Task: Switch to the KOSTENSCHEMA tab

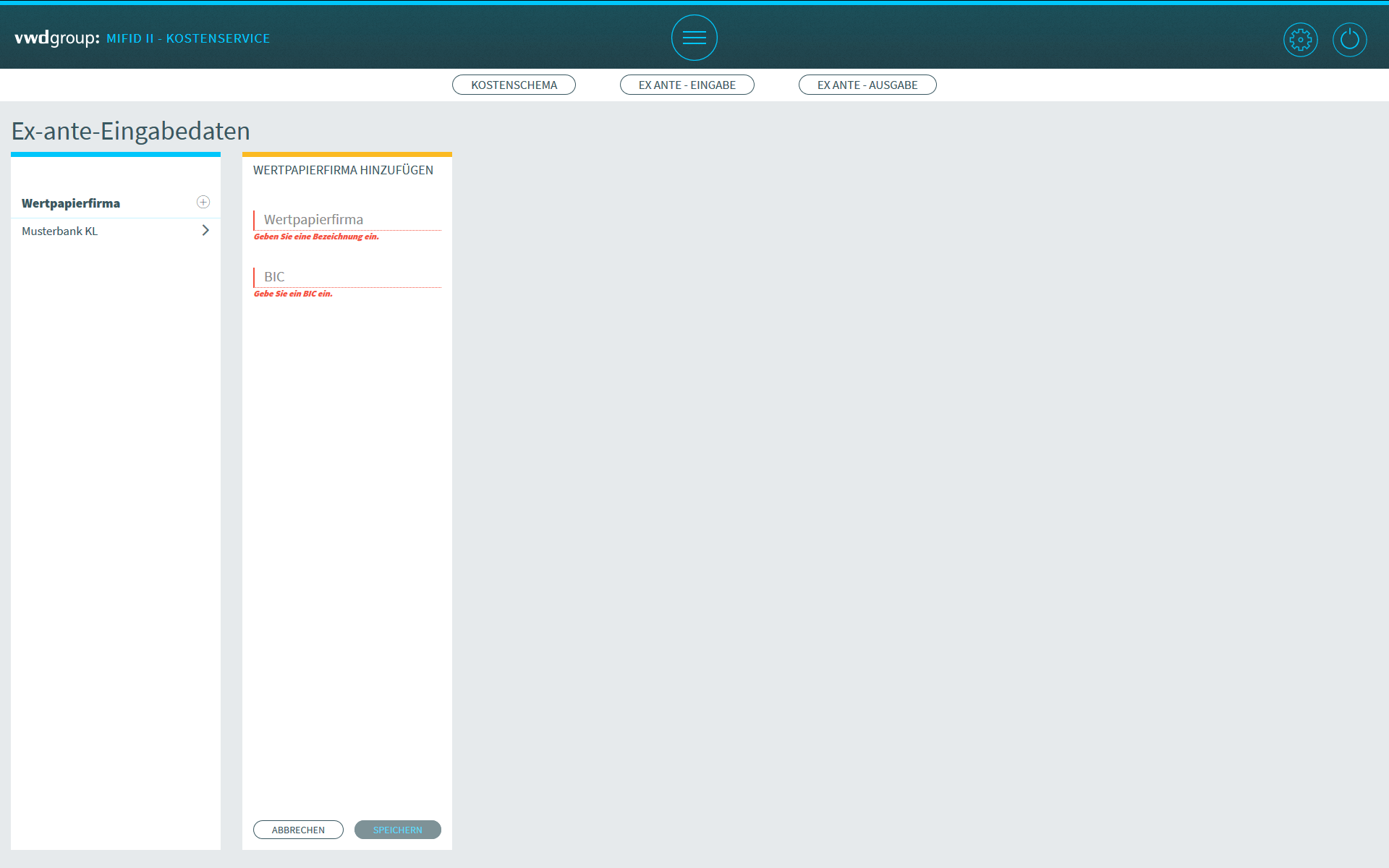Action: [x=514, y=85]
